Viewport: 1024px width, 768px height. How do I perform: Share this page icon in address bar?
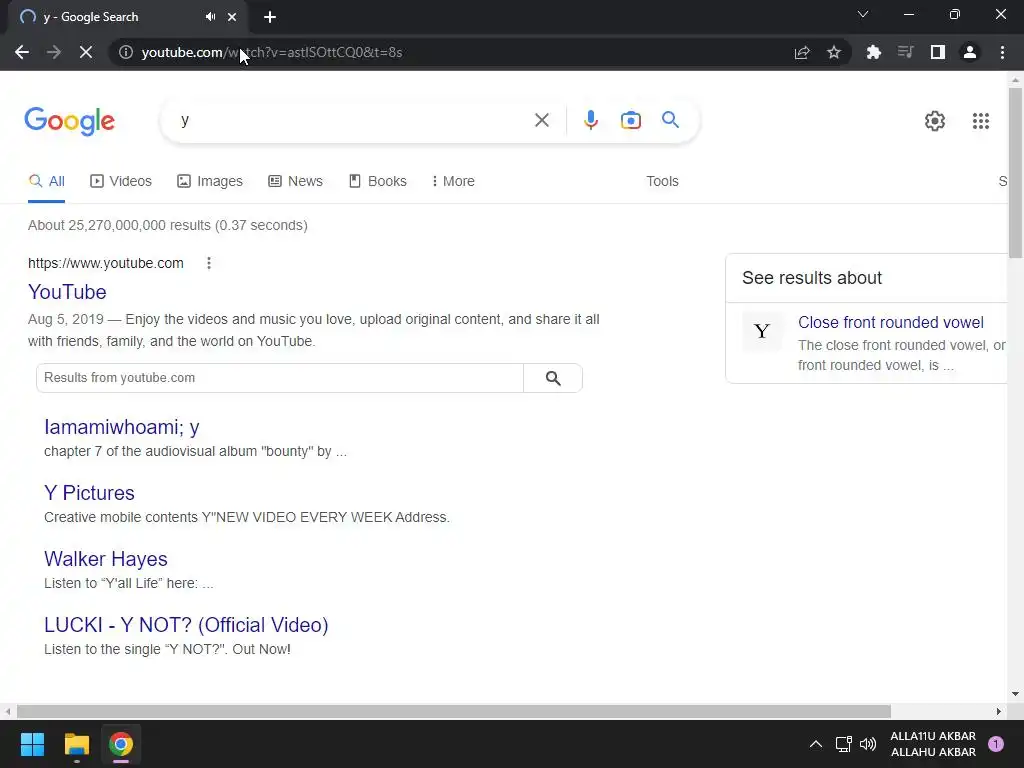click(802, 52)
